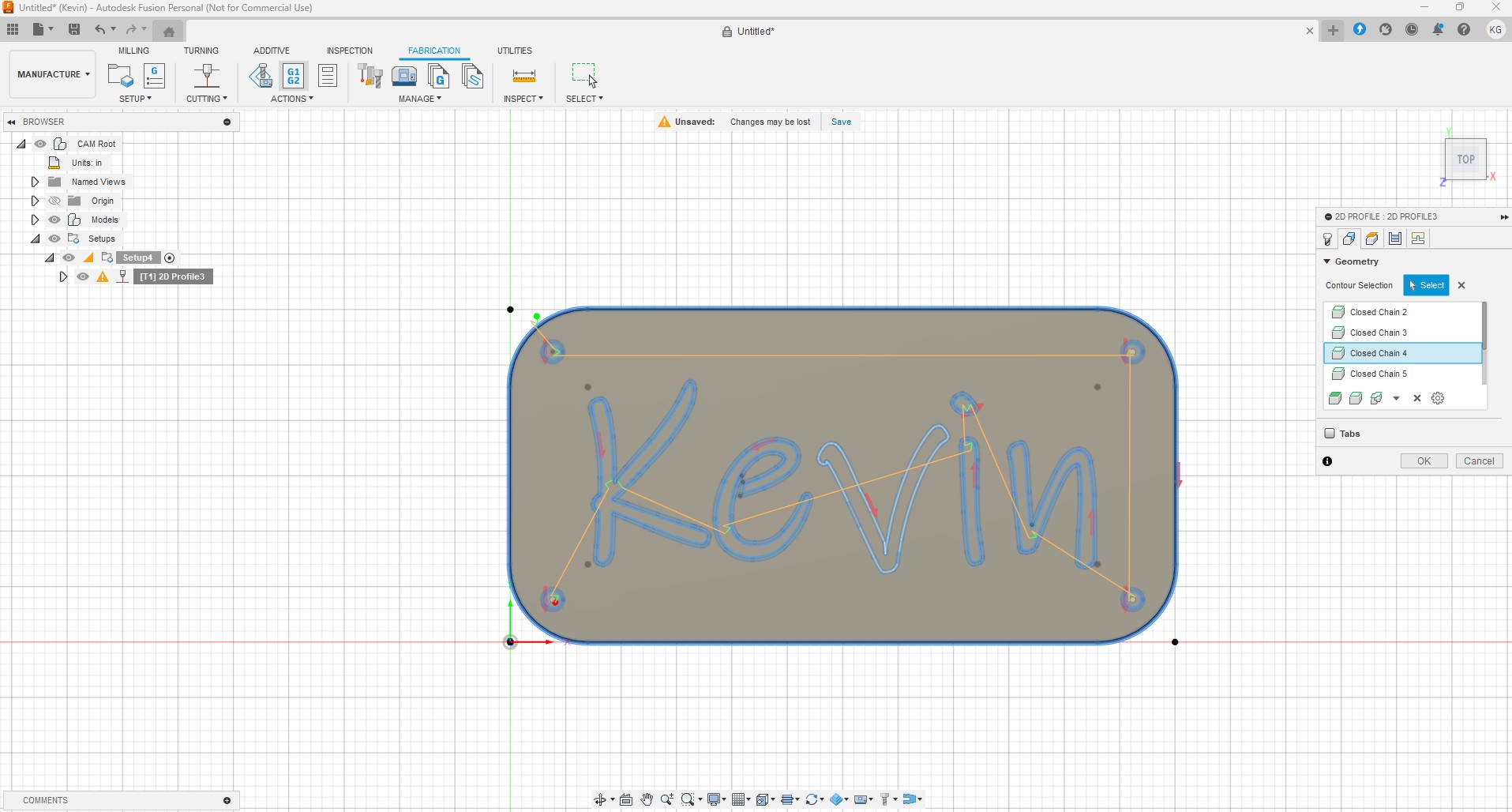Click the Setup4 active radio indicator
The image size is (1512, 812).
pos(170,258)
